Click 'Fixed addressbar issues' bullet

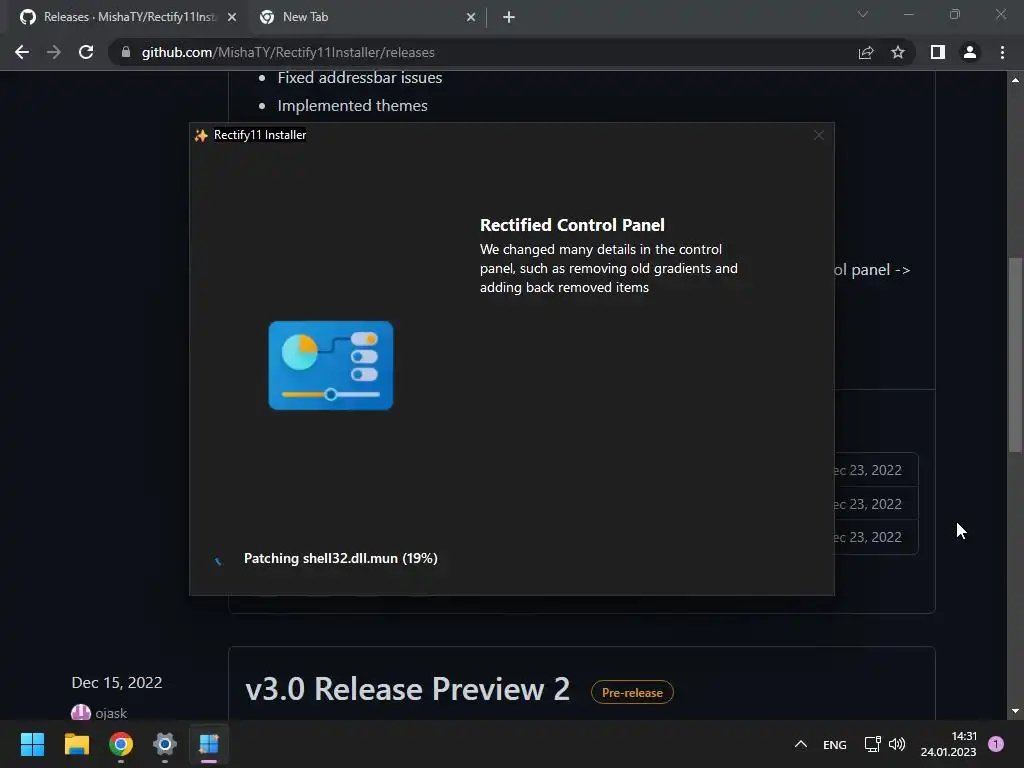(x=360, y=78)
